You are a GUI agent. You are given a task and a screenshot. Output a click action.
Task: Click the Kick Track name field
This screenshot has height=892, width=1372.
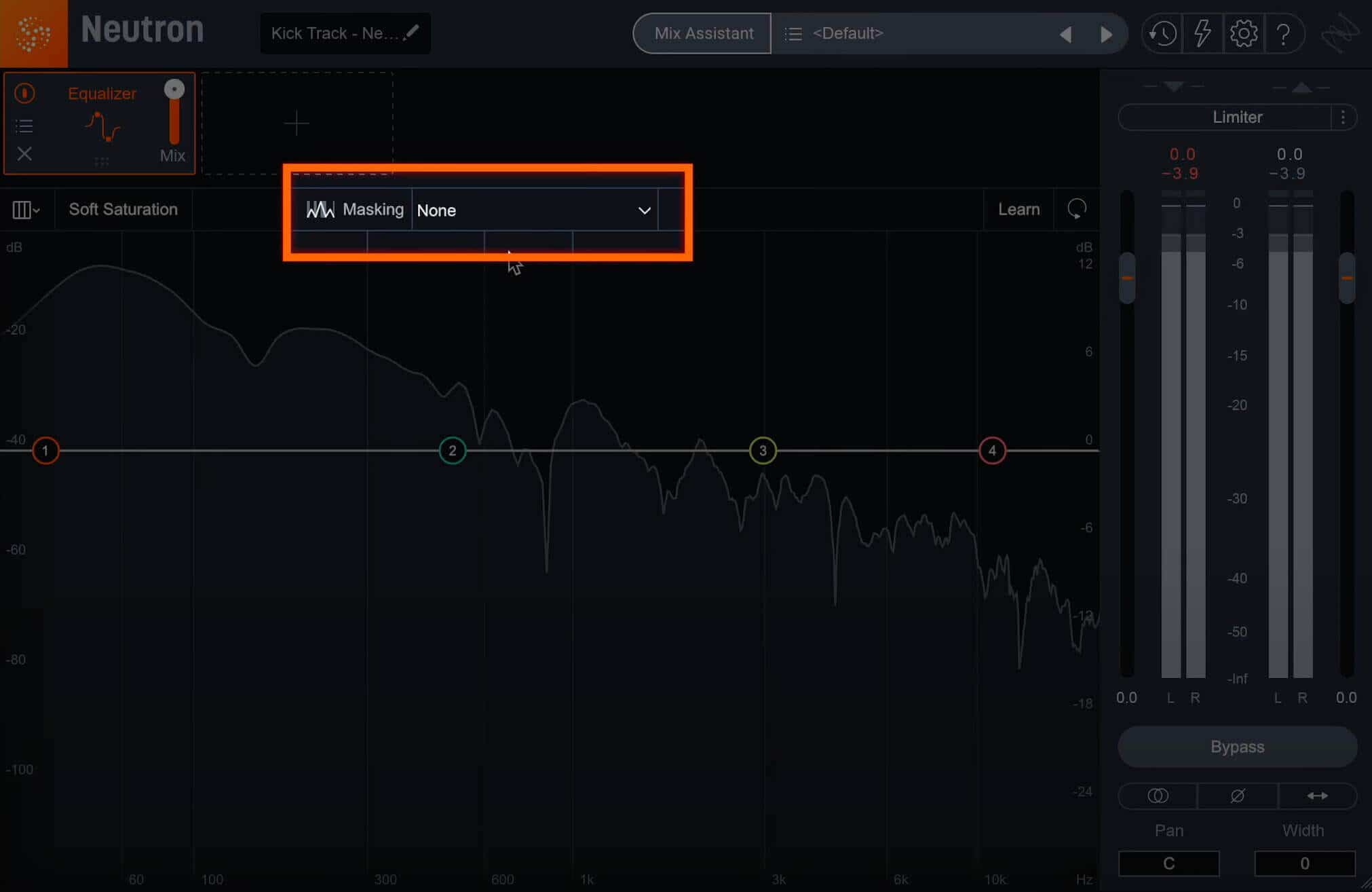[345, 33]
